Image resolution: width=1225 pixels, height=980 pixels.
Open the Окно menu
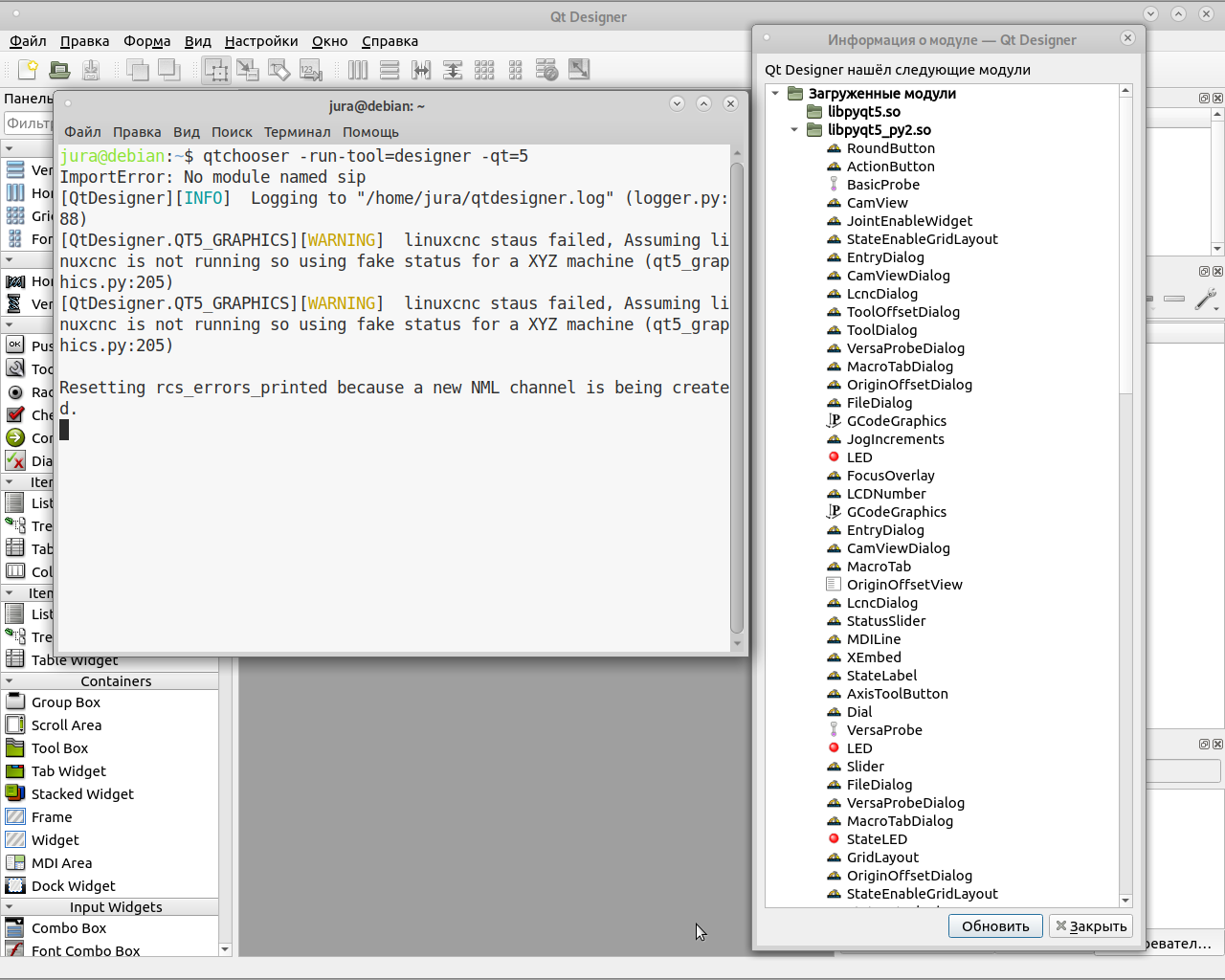pos(330,41)
